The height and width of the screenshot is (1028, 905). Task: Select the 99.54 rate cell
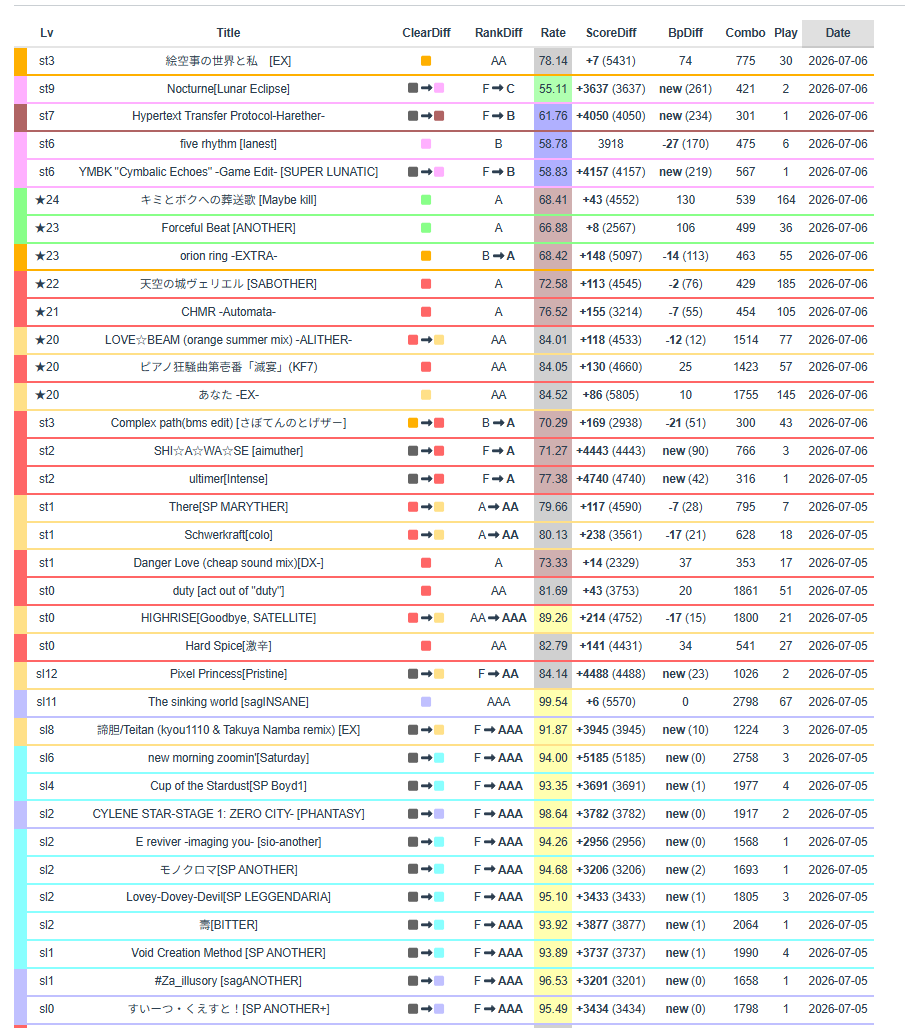[553, 702]
